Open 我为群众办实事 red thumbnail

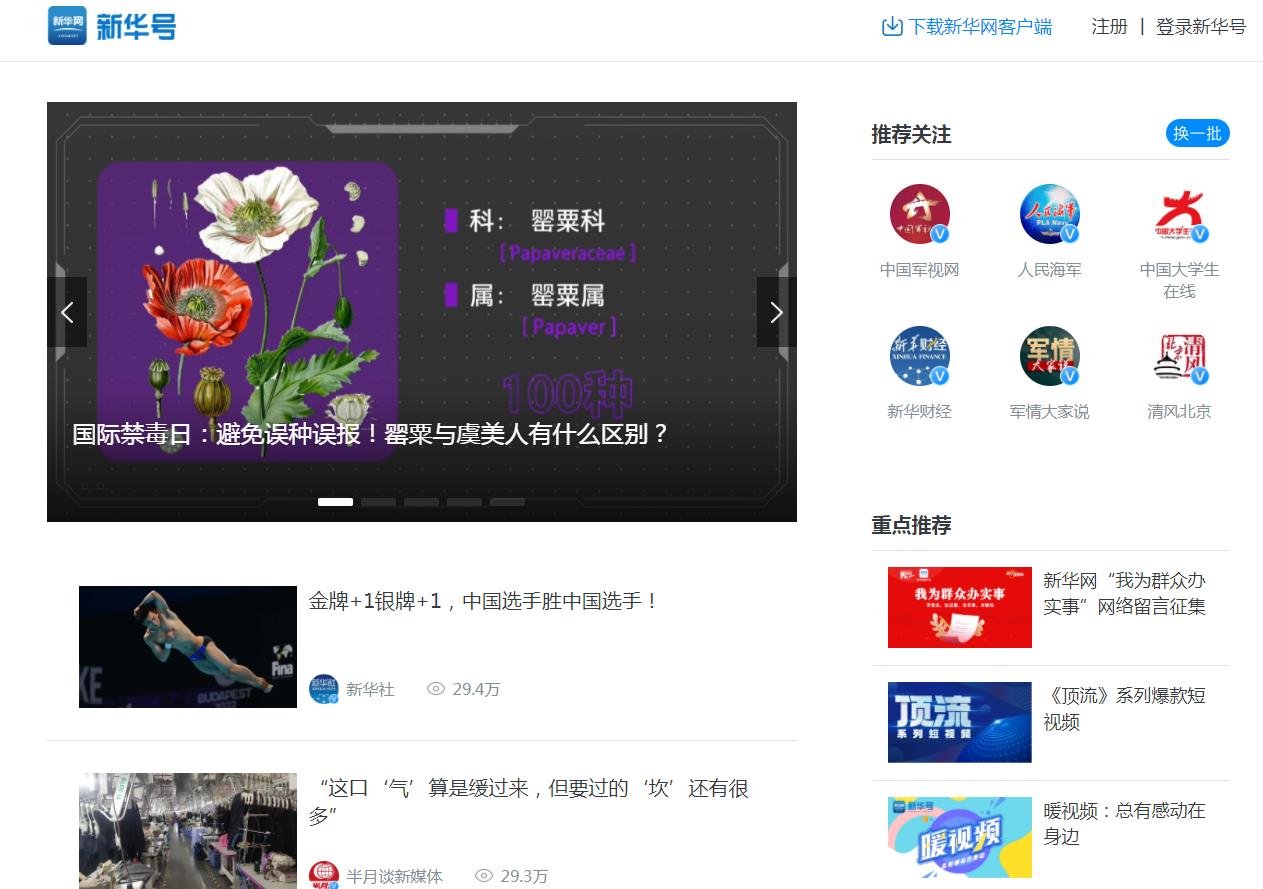tap(960, 607)
